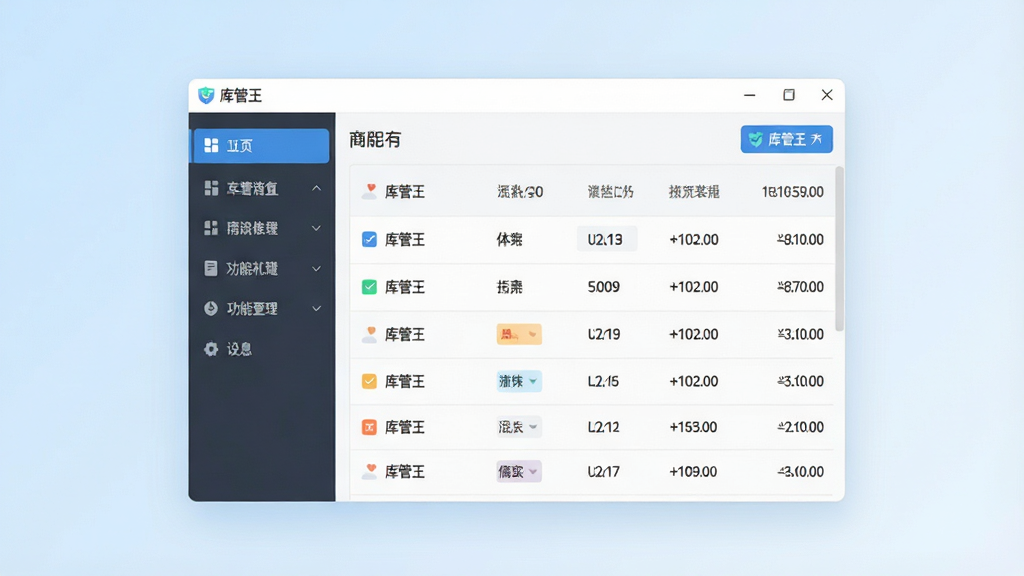
Task: Click the 库管王 name in the U2/17 row
Action: (405, 472)
